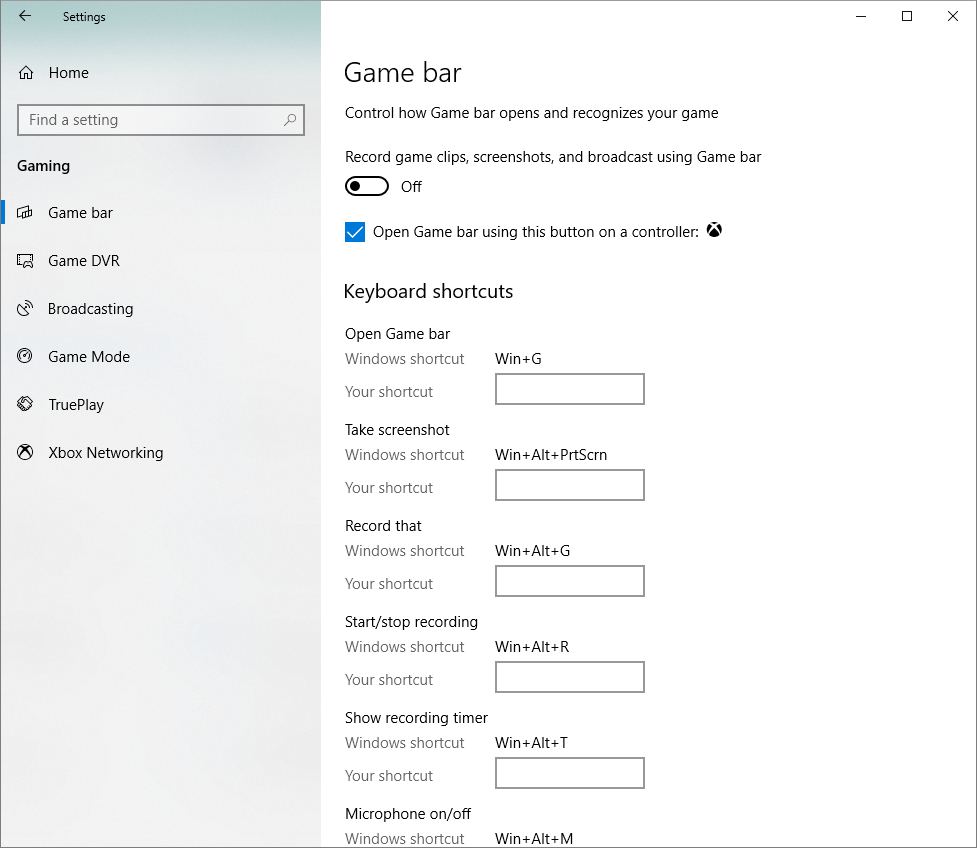Open the Home settings page
The image size is (977, 849).
69,73
